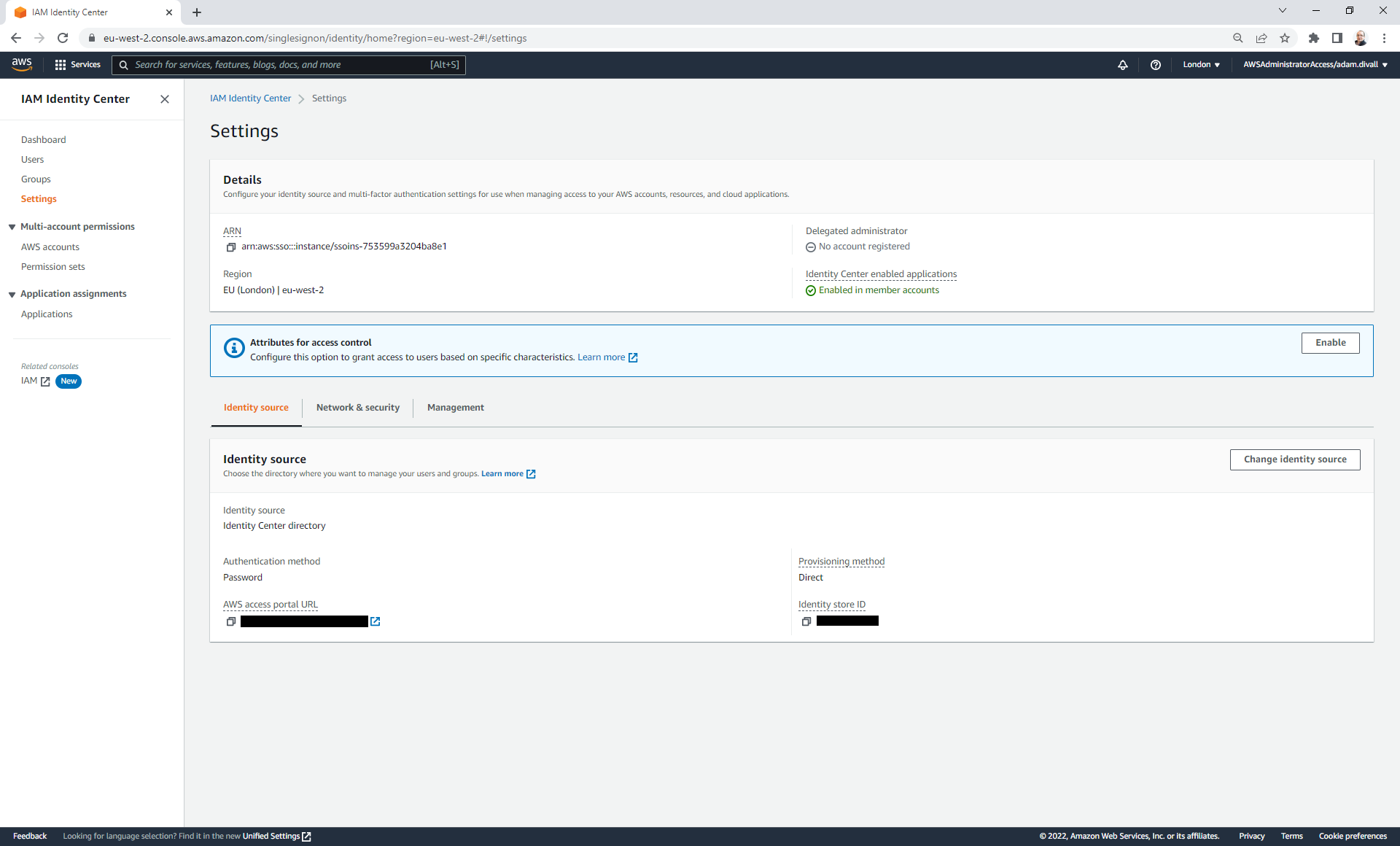The height and width of the screenshot is (846, 1400).
Task: Click the AWS services search field
Action: (x=292, y=65)
